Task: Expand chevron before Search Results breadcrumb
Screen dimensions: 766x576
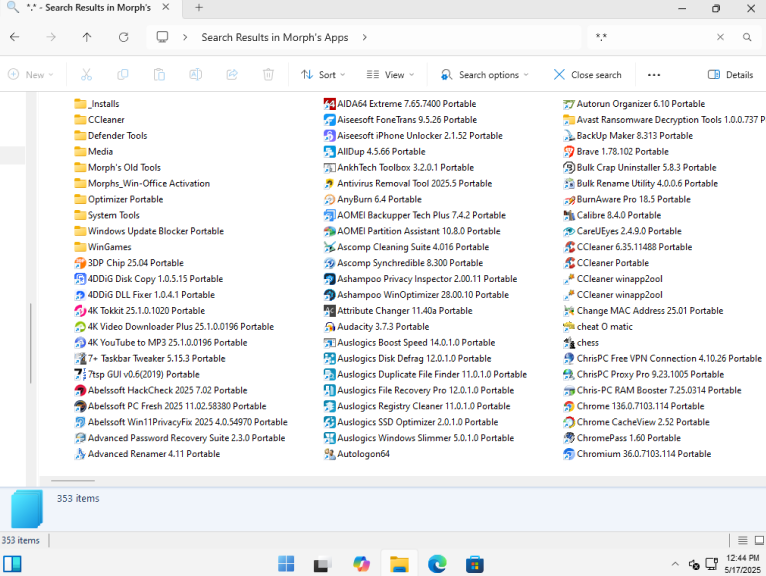Action: (x=185, y=37)
